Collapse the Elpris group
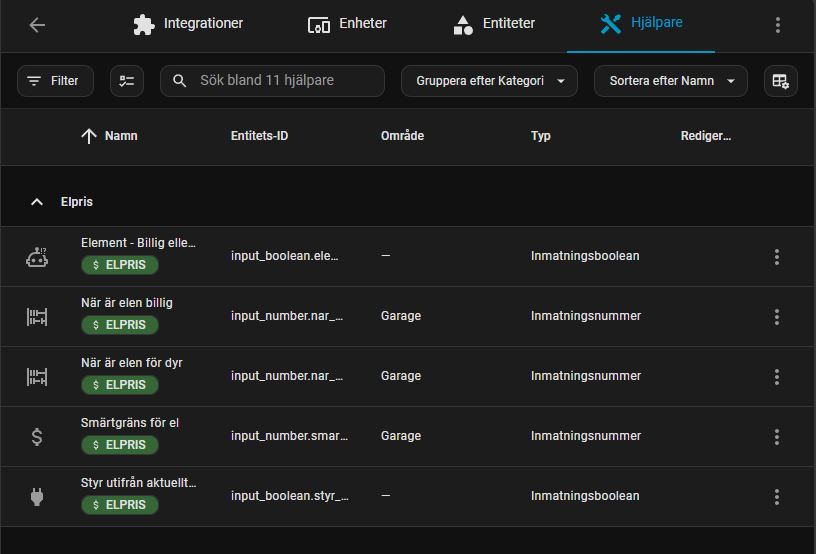This screenshot has height=554, width=816. [37, 202]
